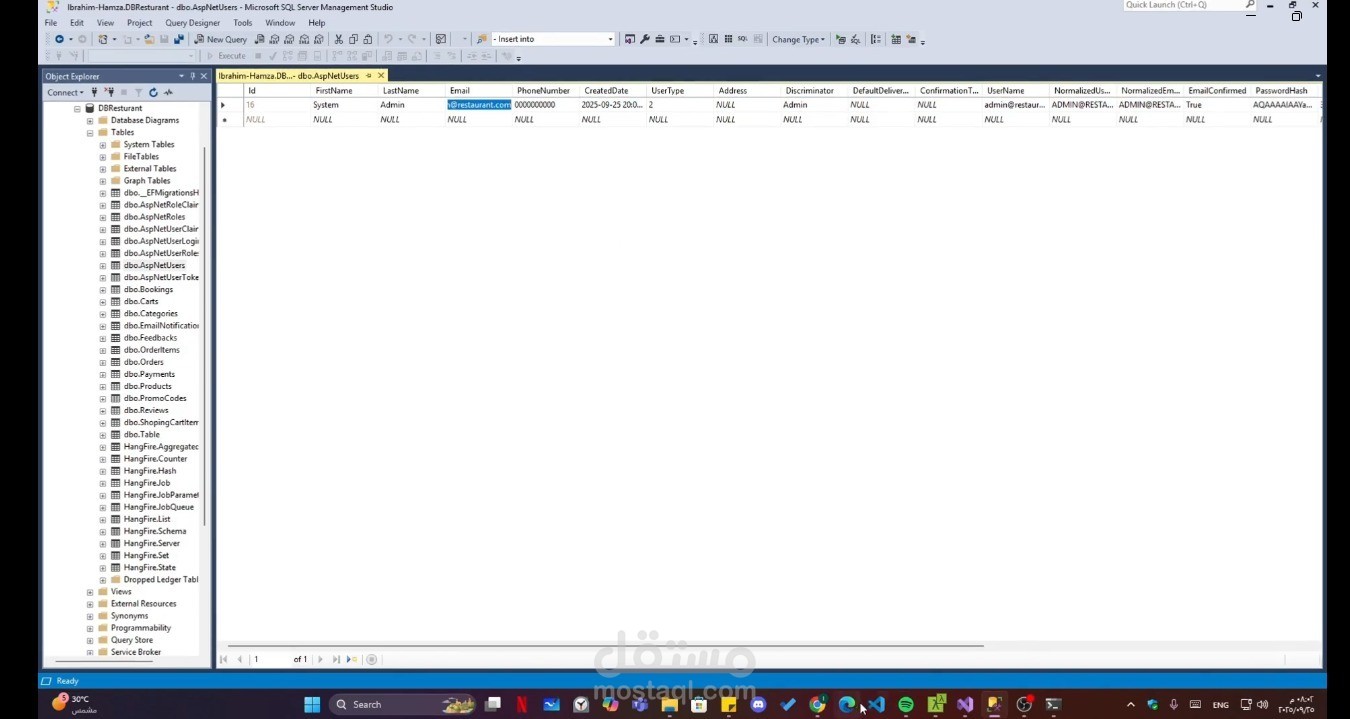The width and height of the screenshot is (1350, 719).
Task: Click the Show Criteria Pane grid icon
Action: [x=728, y=39]
